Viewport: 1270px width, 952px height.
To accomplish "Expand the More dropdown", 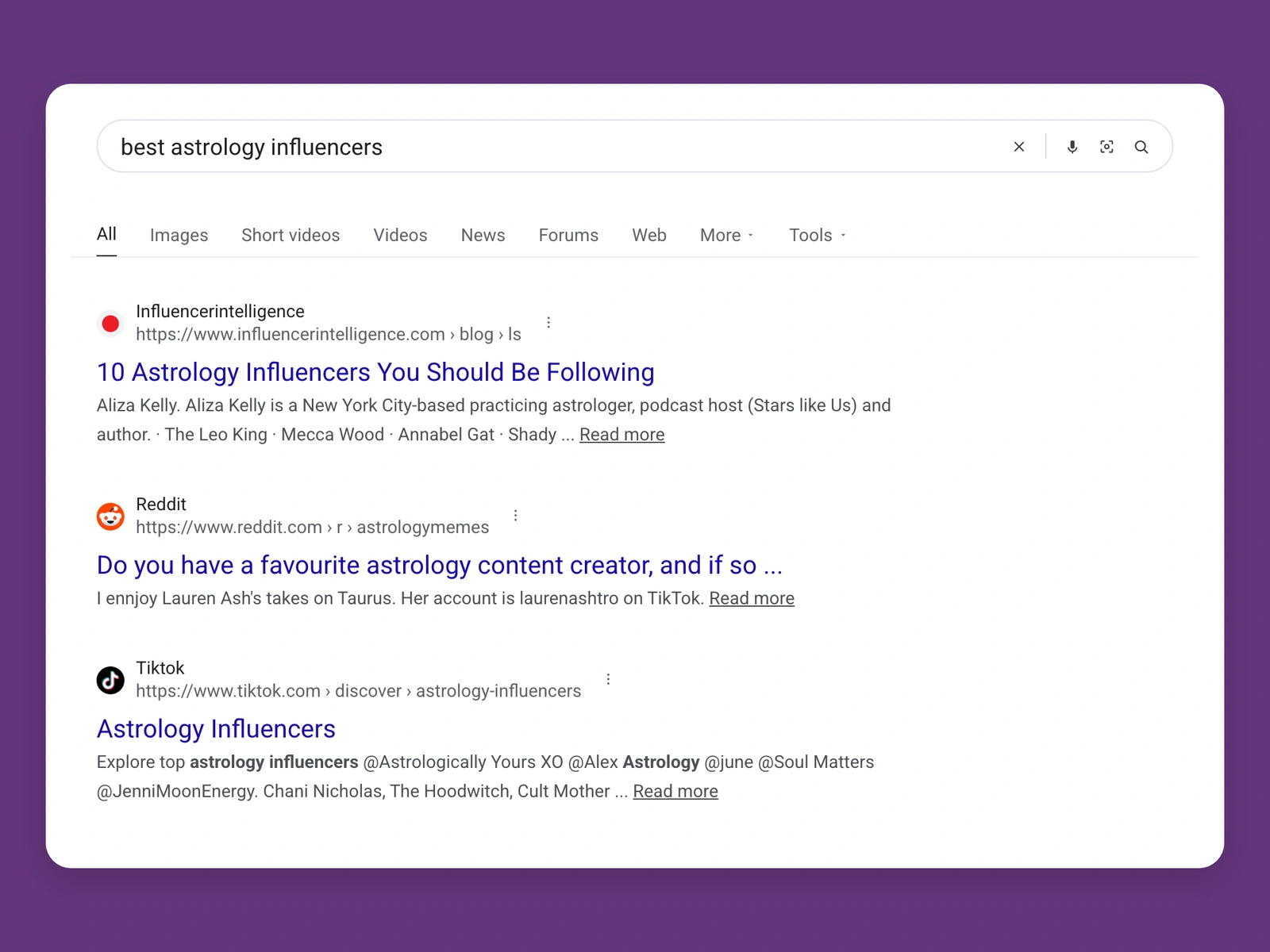I will 727,235.
